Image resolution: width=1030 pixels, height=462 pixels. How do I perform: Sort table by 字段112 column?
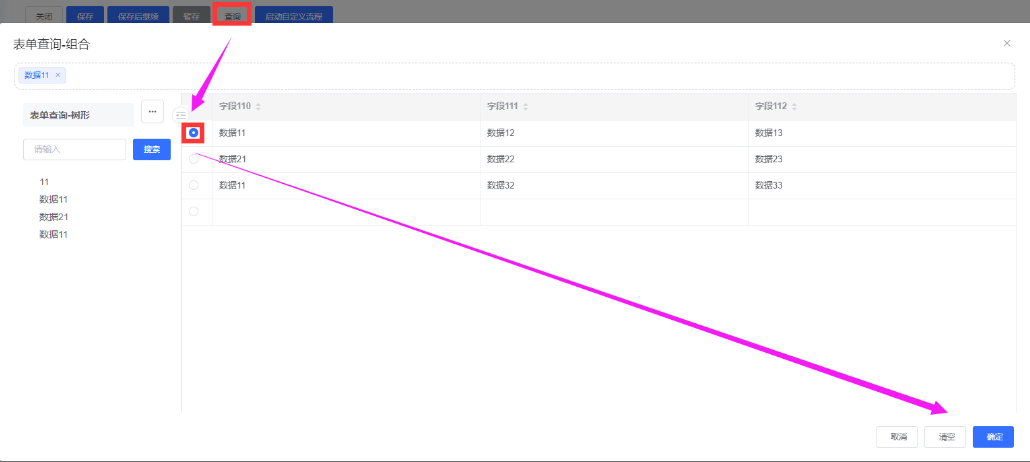[793, 107]
